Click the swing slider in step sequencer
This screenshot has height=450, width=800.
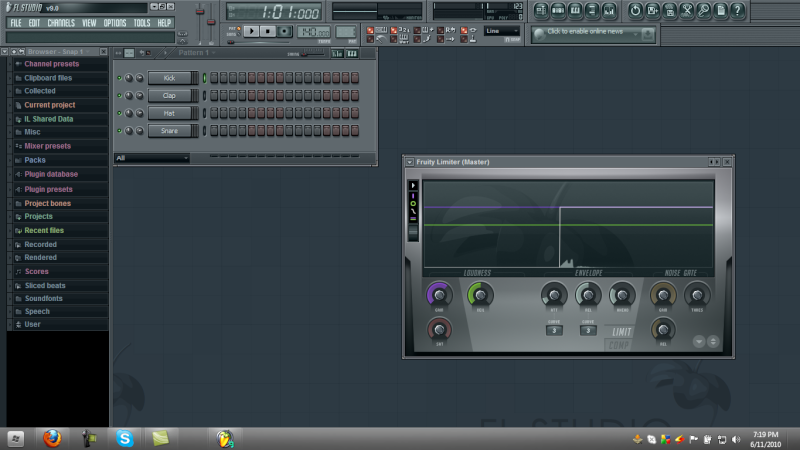312,53
